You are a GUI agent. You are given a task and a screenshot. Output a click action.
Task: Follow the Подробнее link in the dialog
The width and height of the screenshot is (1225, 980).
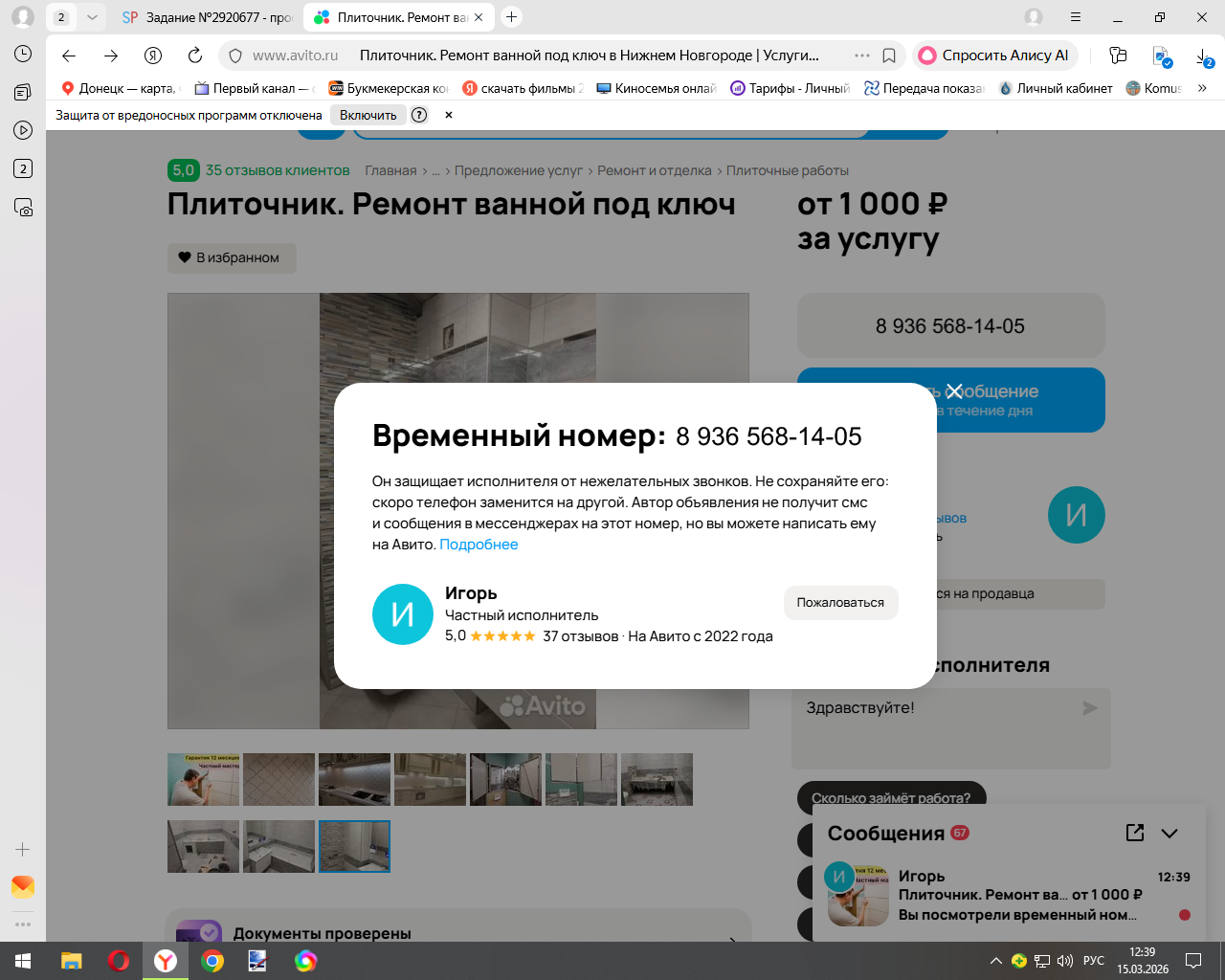click(x=479, y=545)
